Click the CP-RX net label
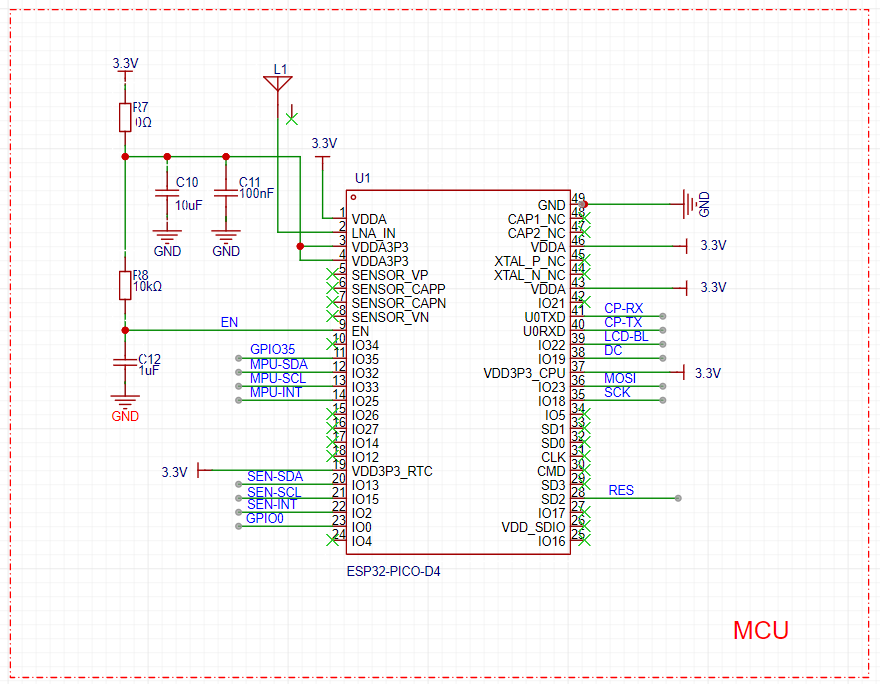The width and height of the screenshot is (880, 684). coord(624,308)
